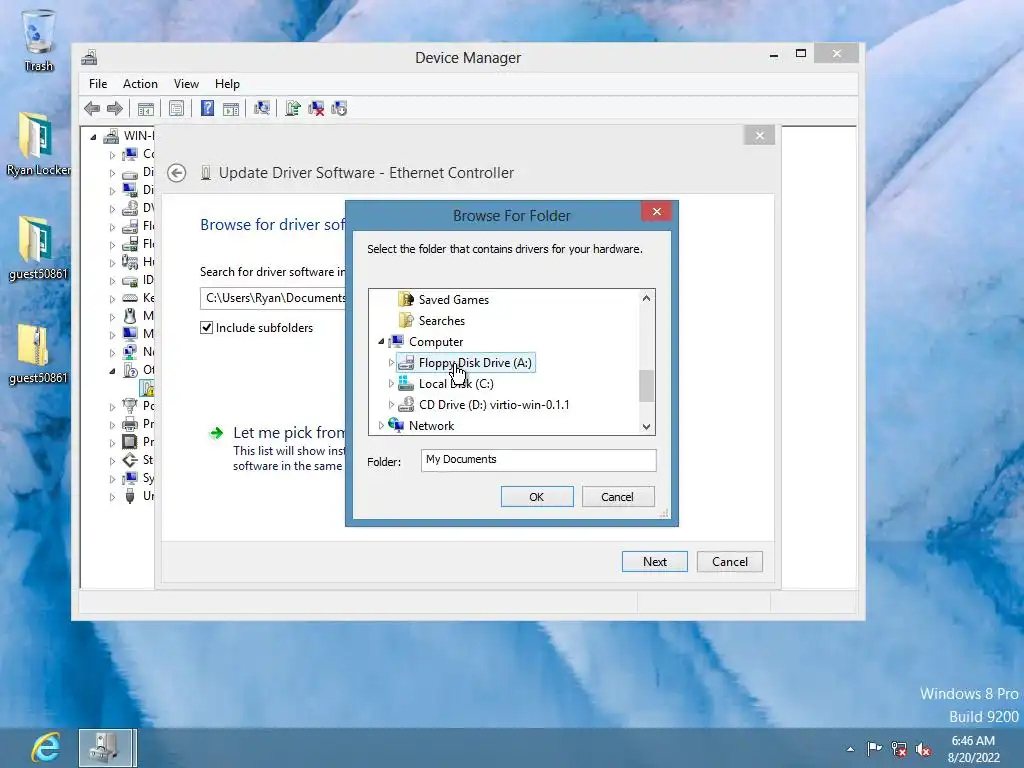Screen dimensions: 1024x768
Task: Click the Folder name input field
Action: tap(538, 460)
